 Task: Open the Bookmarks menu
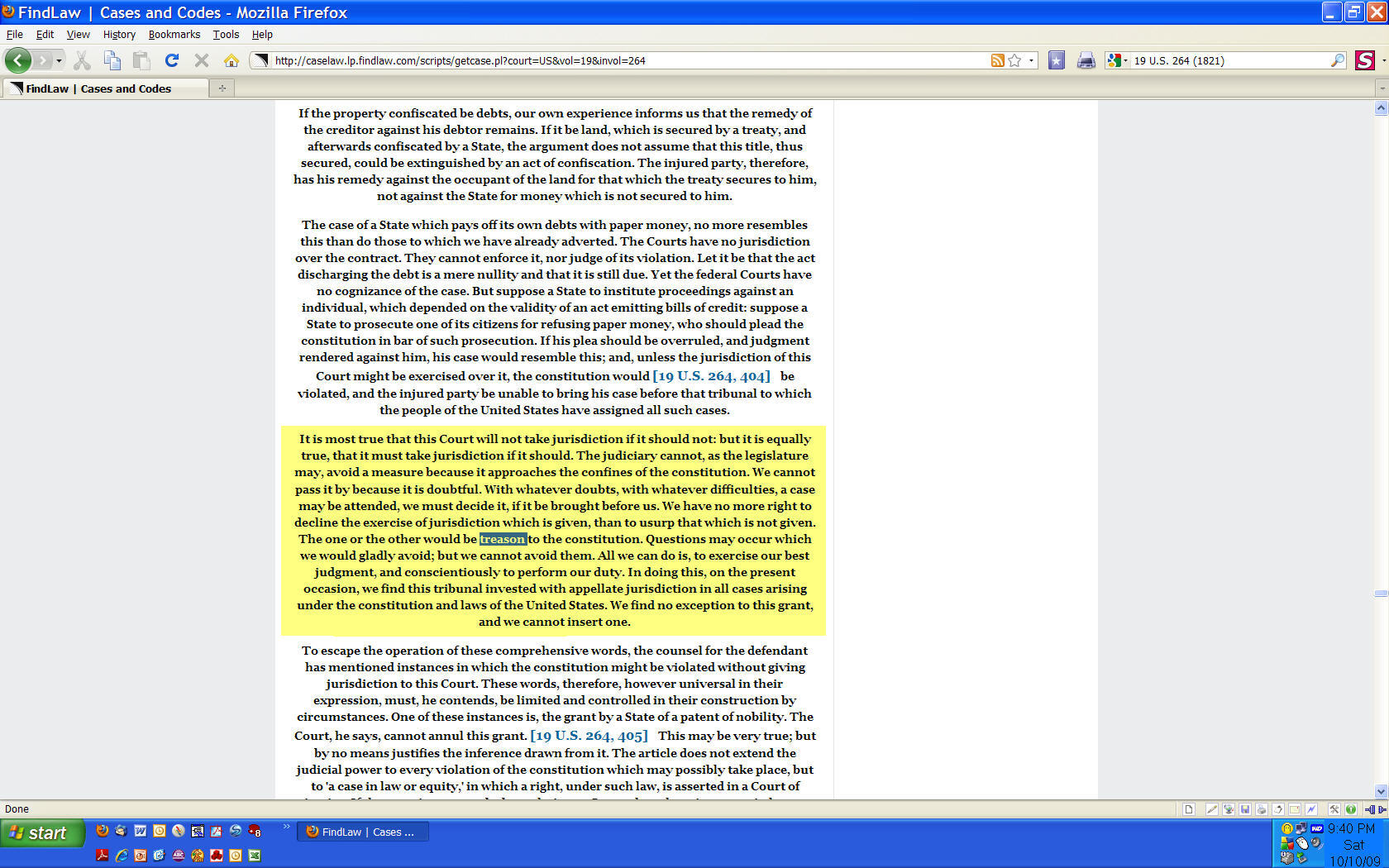click(x=174, y=34)
